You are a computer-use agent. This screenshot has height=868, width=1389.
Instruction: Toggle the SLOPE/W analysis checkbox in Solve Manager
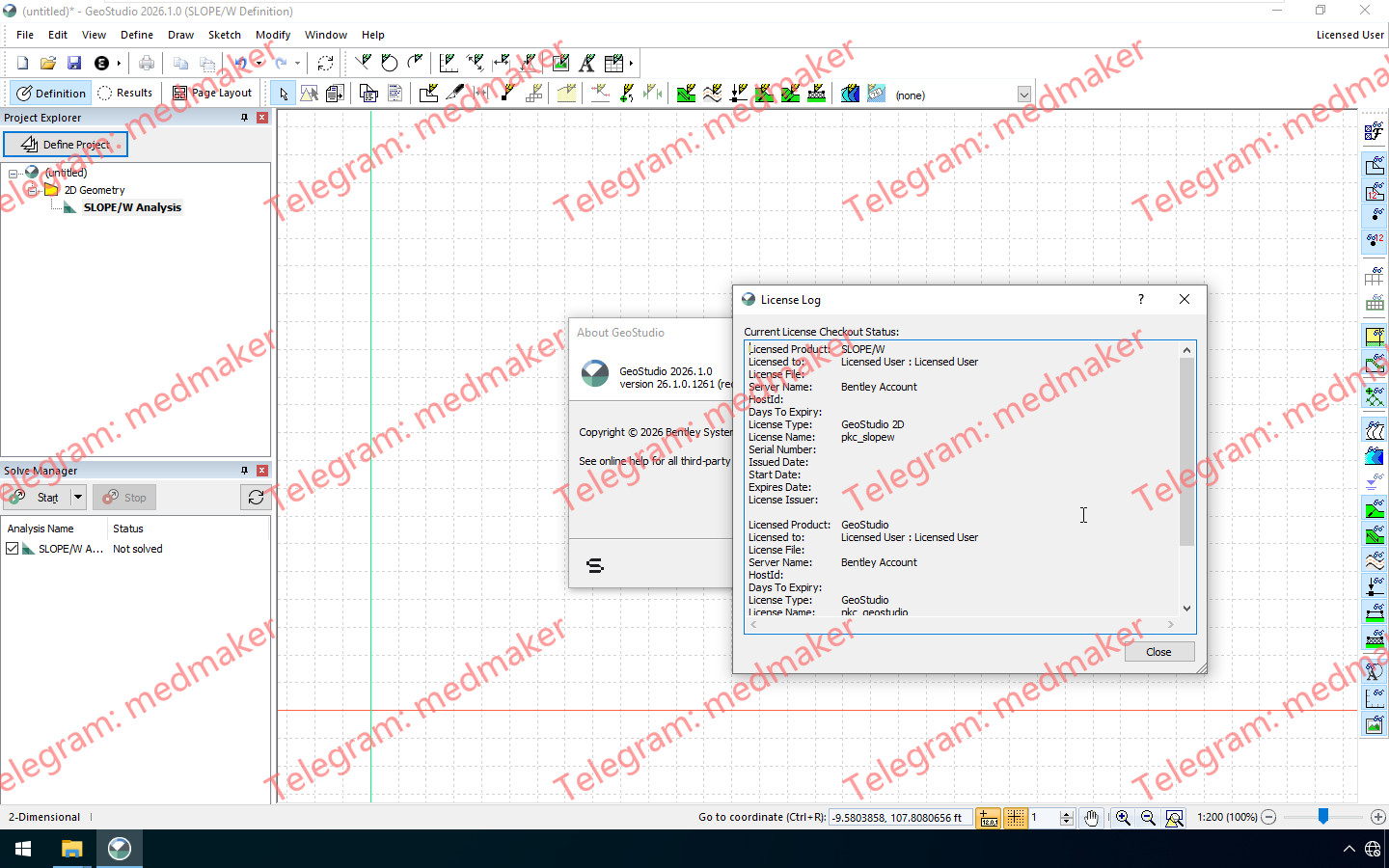[x=13, y=549]
